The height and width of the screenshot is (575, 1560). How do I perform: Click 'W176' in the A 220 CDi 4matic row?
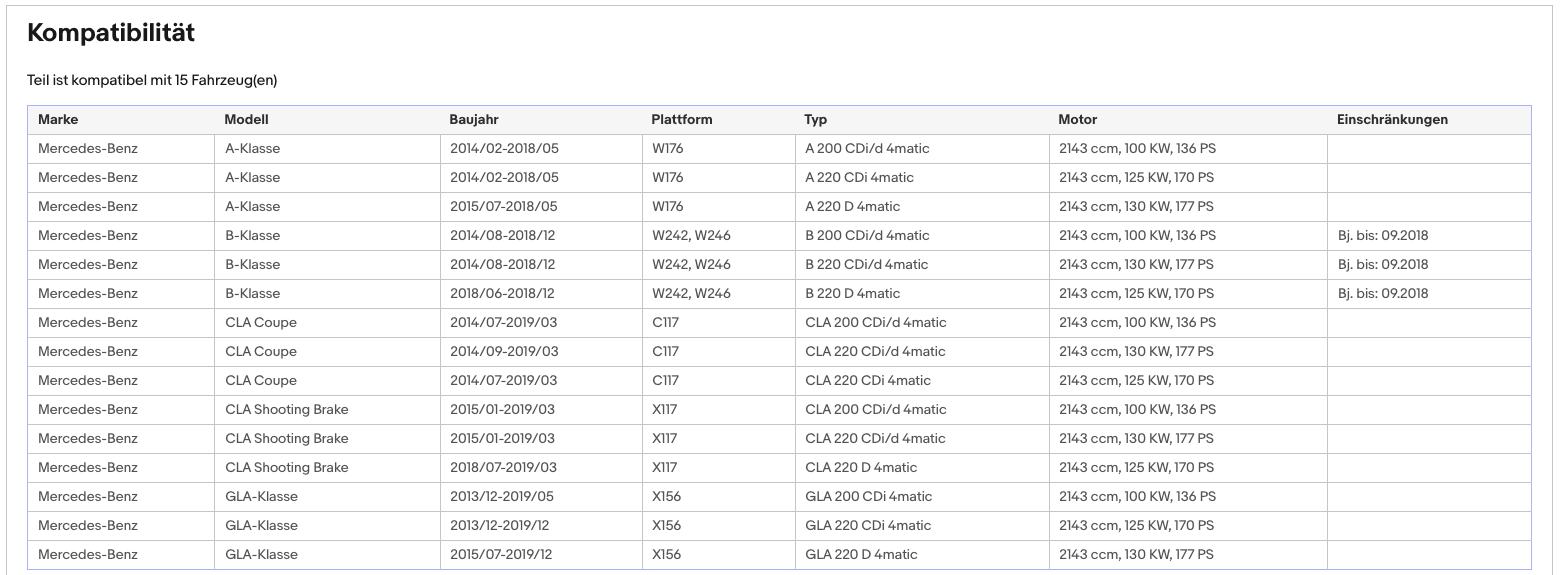668,178
